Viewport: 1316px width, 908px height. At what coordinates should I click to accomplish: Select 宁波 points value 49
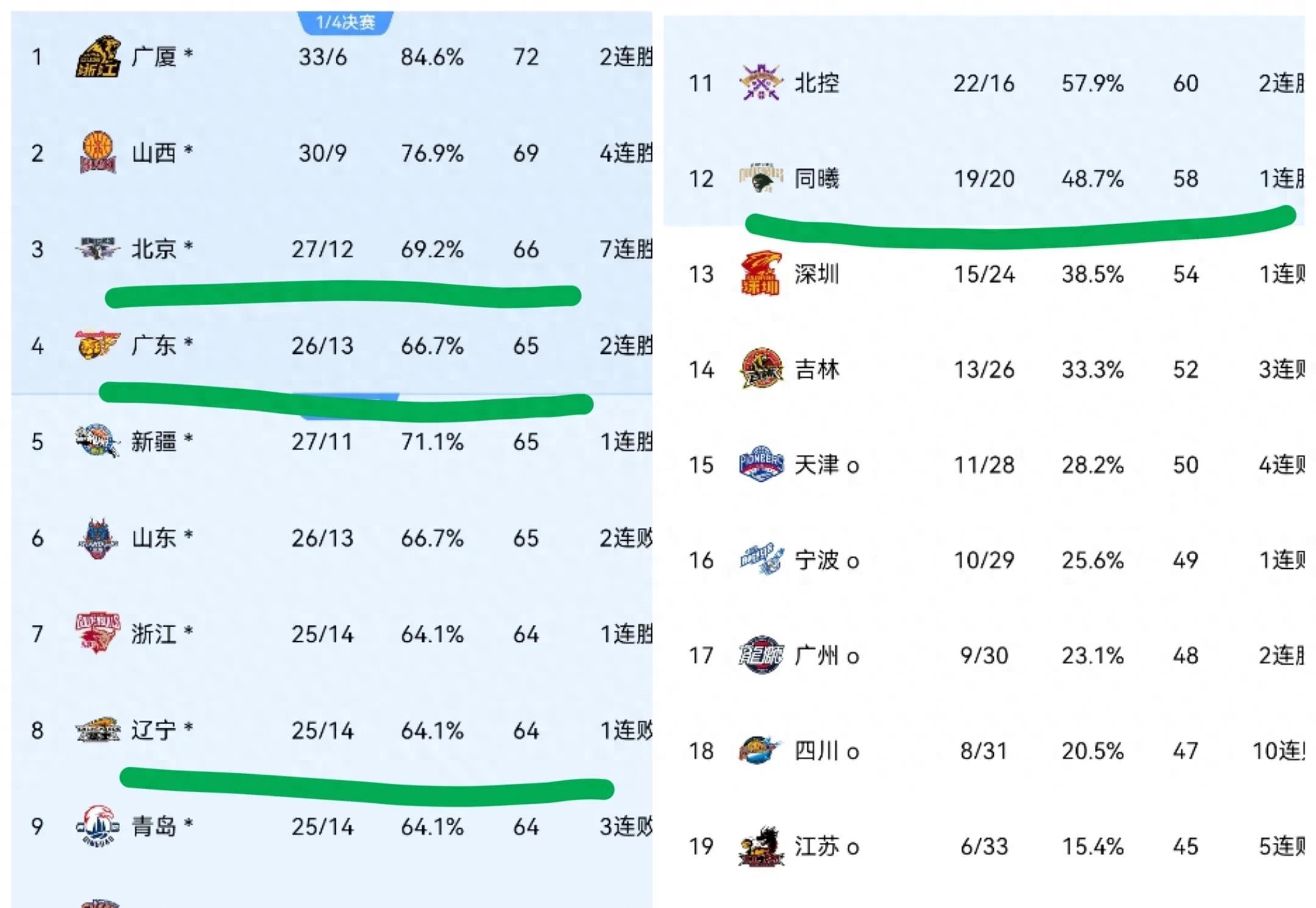click(1186, 560)
